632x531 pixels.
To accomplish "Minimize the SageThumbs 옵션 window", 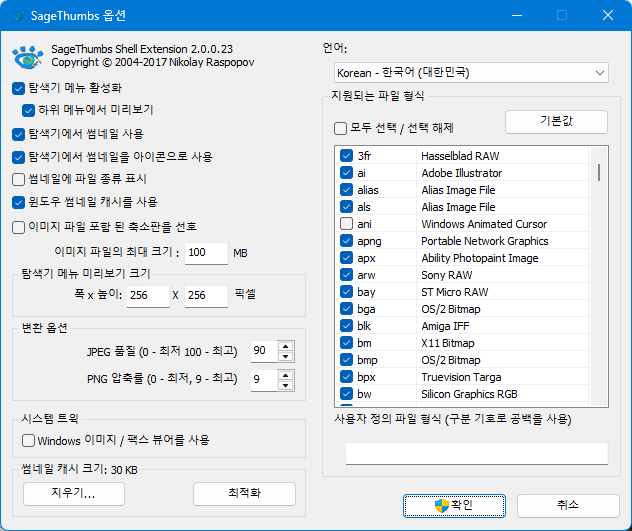I will click(x=517, y=15).
